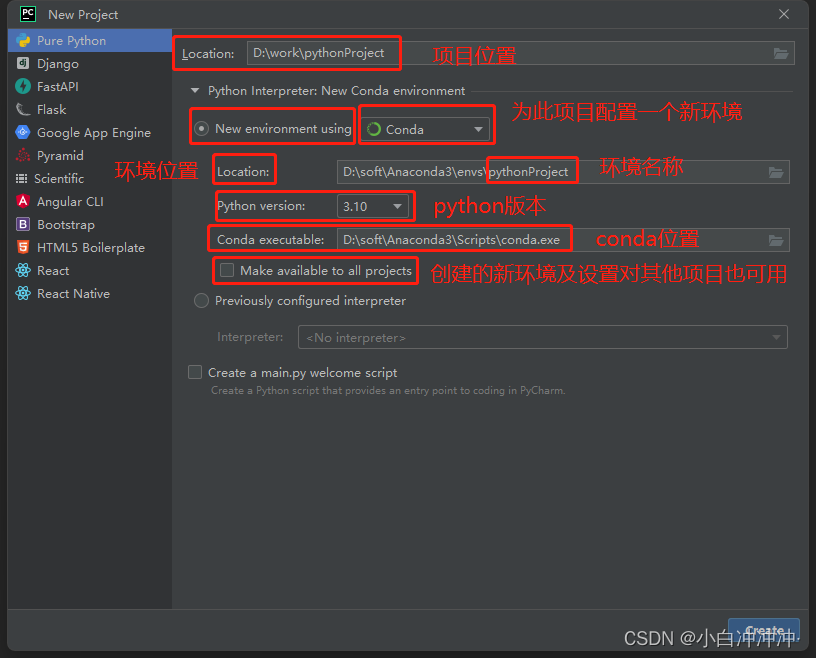
Task: Select the Pure Python project type
Action: pyautogui.click(x=90, y=41)
